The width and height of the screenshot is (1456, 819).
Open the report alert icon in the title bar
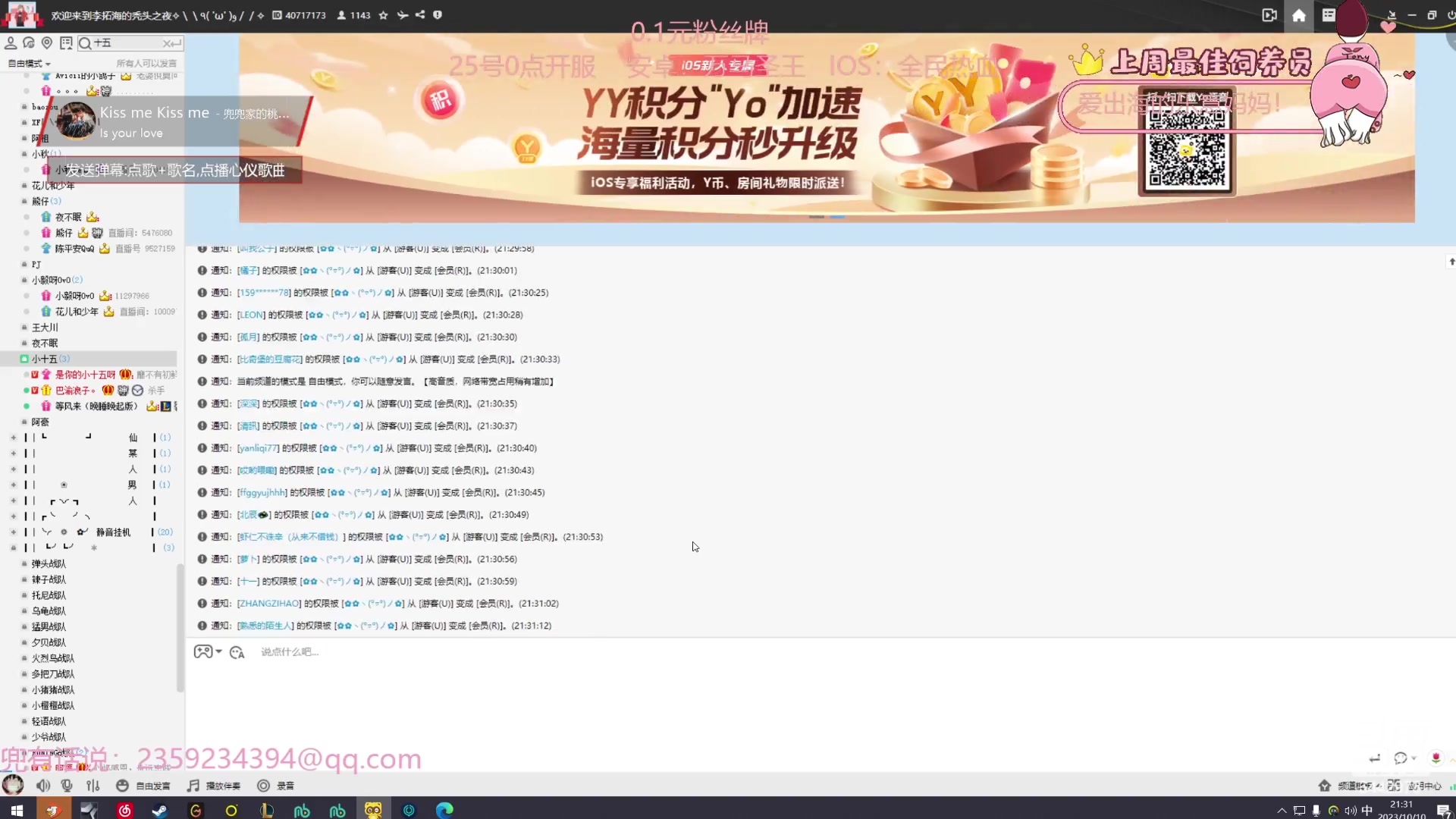438,15
